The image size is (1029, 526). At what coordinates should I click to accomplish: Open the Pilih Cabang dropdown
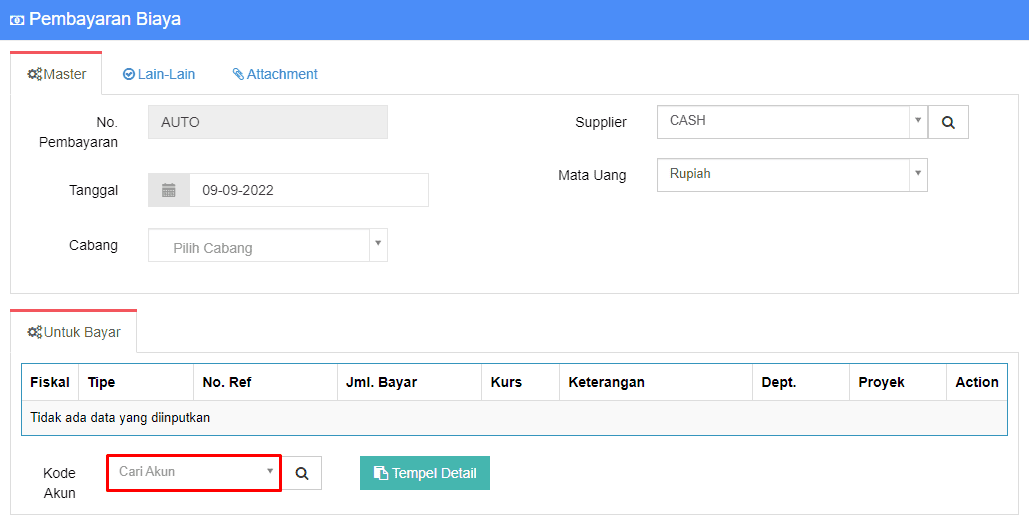(x=267, y=246)
